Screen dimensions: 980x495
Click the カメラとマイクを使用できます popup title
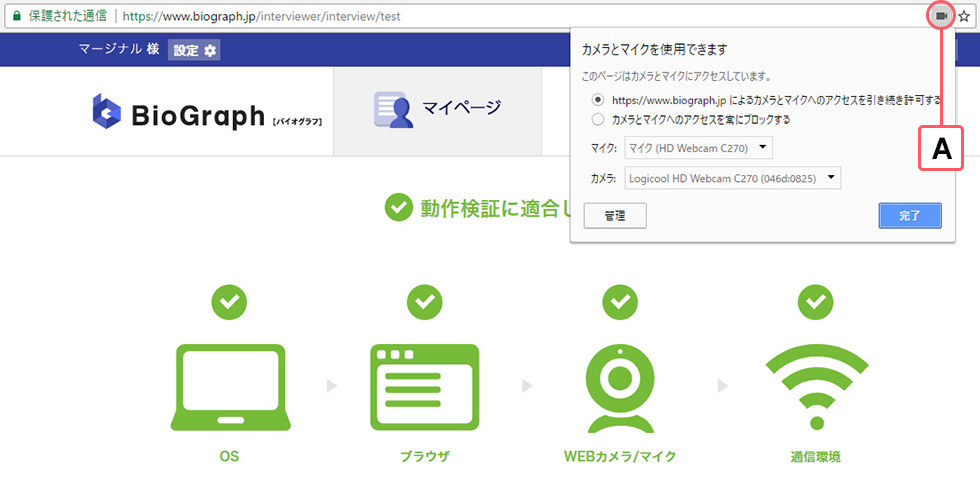click(654, 49)
